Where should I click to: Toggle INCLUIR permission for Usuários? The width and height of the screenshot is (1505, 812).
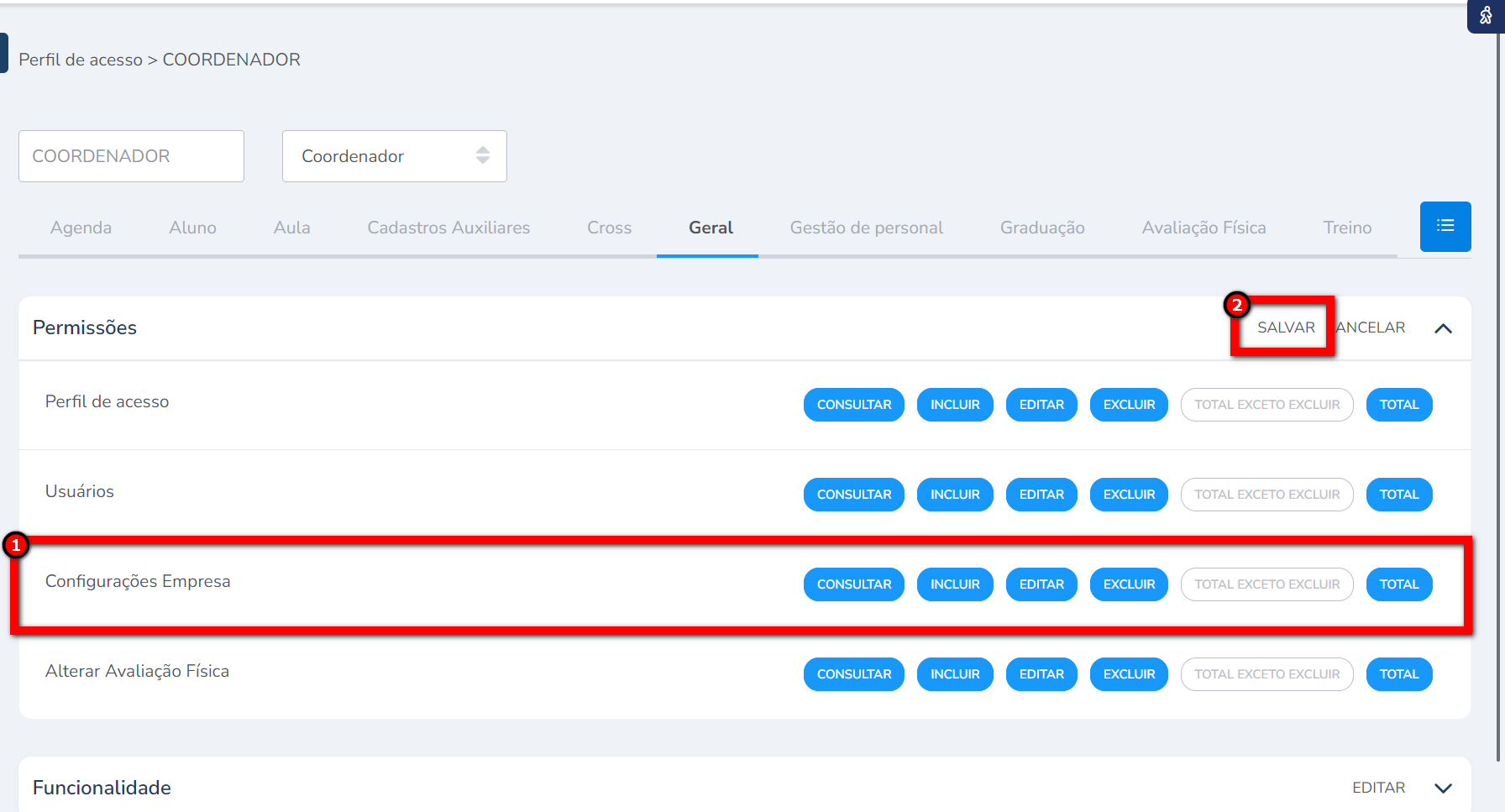pyautogui.click(x=954, y=495)
